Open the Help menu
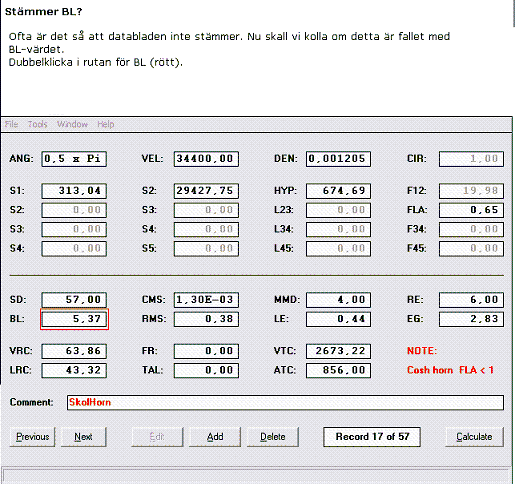Viewport: 515px width, 484px height. 106,124
